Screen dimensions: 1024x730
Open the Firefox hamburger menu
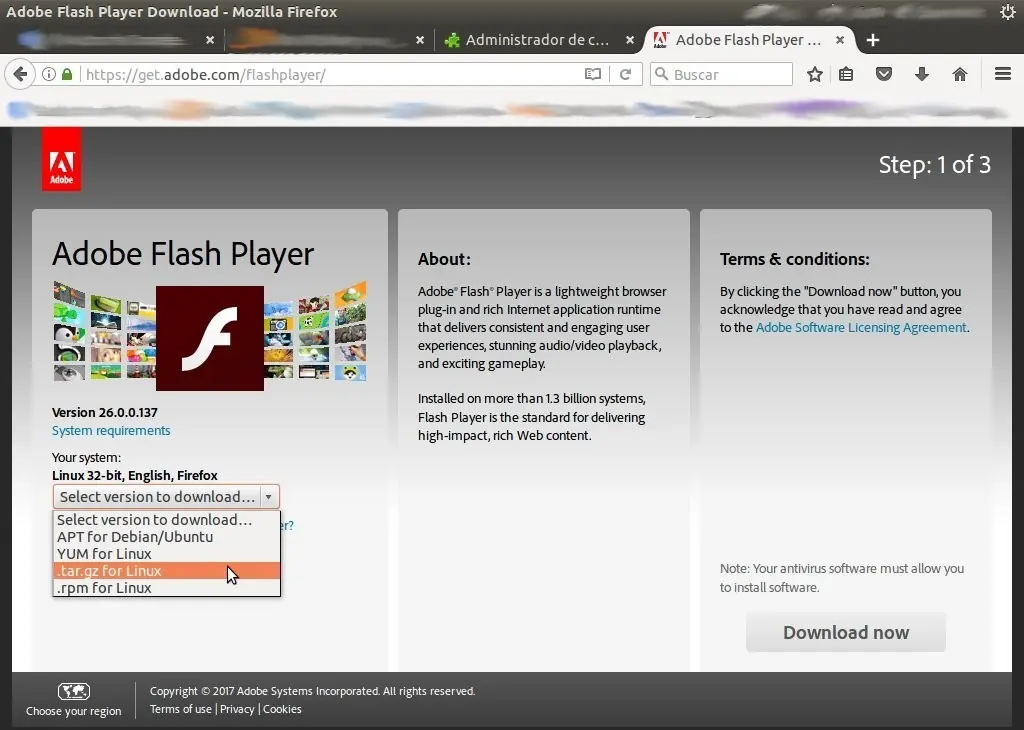coord(1003,74)
